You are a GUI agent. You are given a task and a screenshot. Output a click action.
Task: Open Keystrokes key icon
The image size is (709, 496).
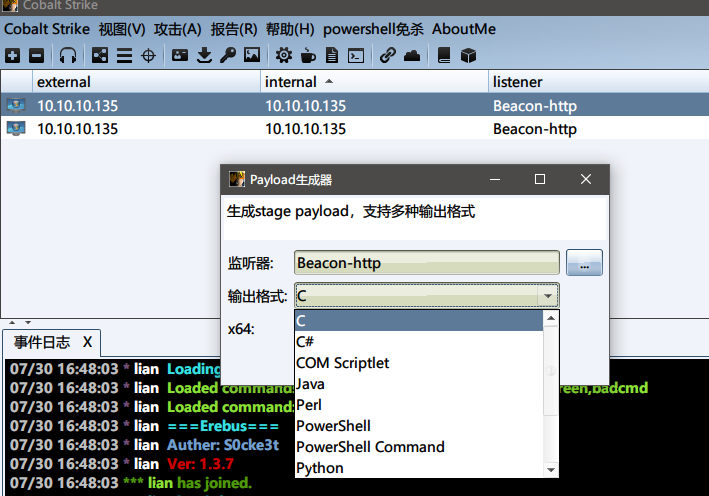click(228, 56)
